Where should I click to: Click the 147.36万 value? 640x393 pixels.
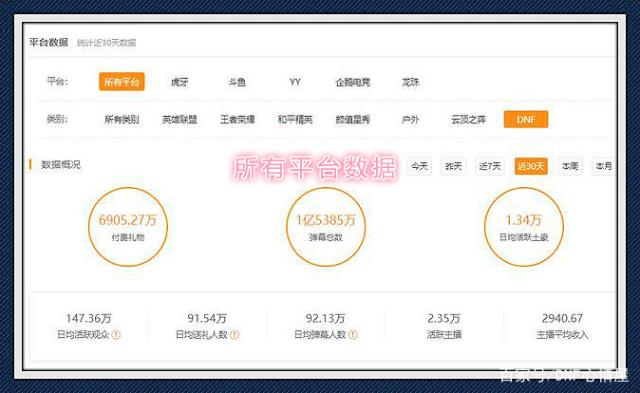click(x=89, y=318)
